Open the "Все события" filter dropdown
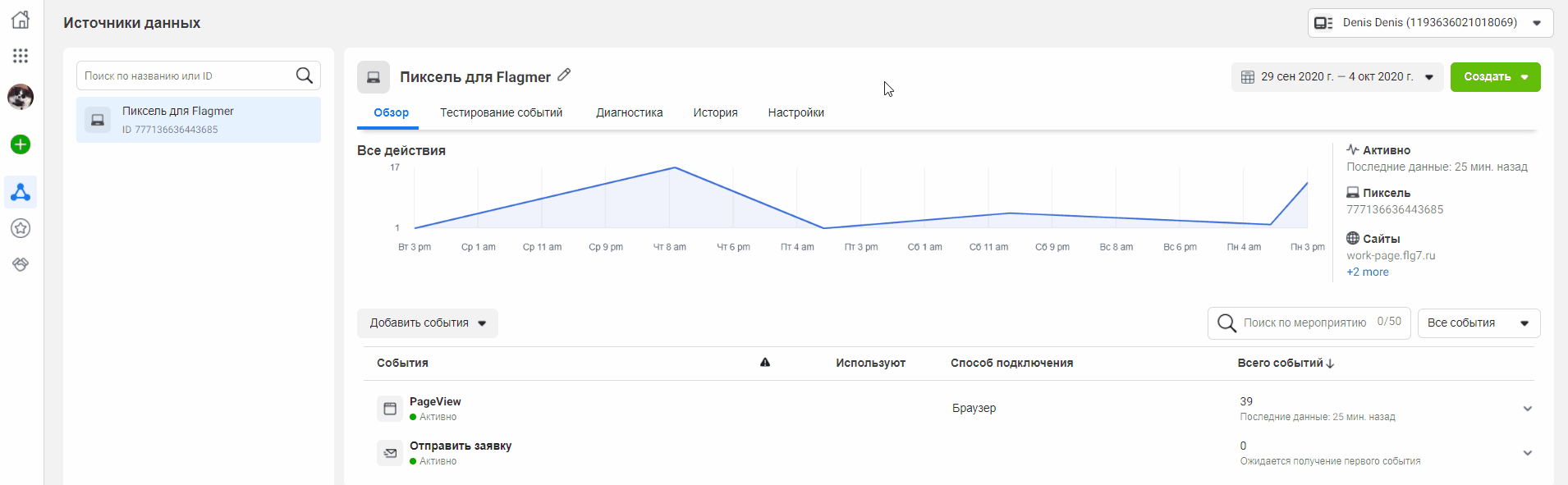 (1478, 323)
